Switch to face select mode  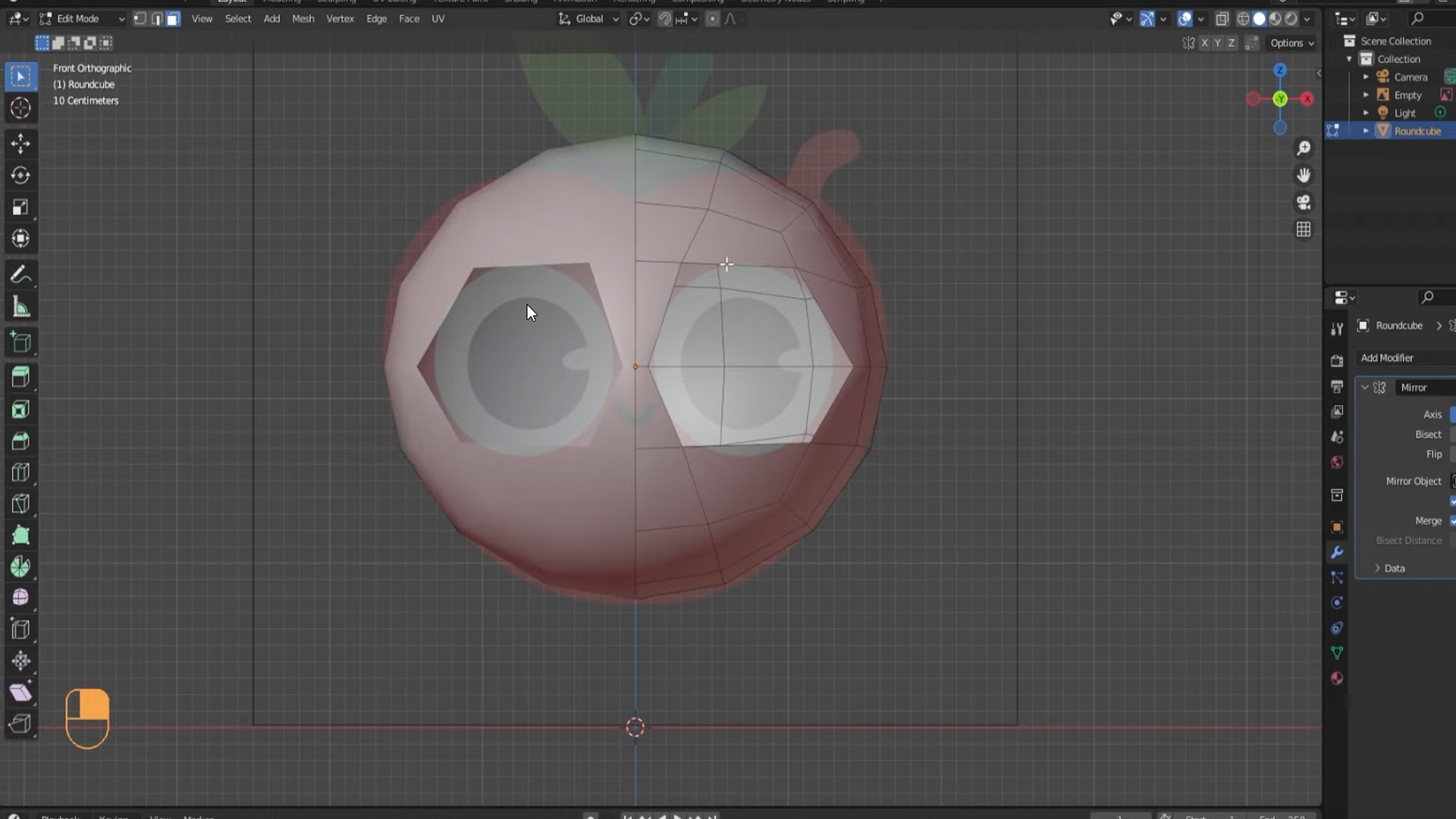172,19
